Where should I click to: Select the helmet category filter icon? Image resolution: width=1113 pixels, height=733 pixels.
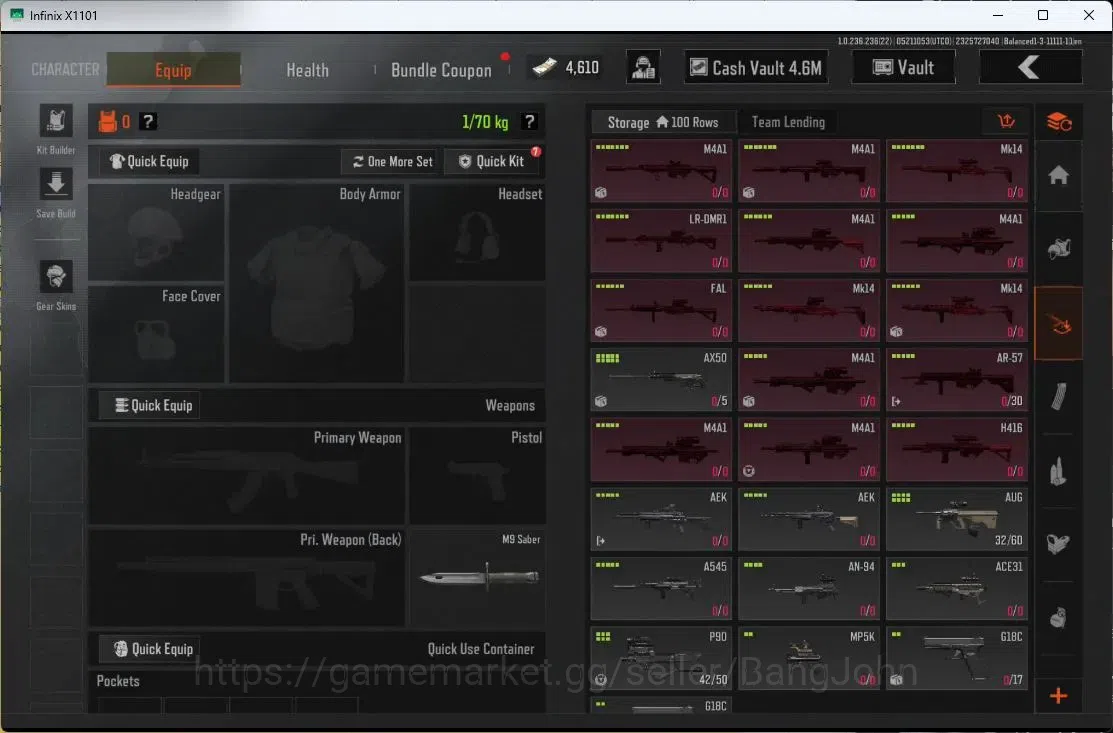point(1058,248)
